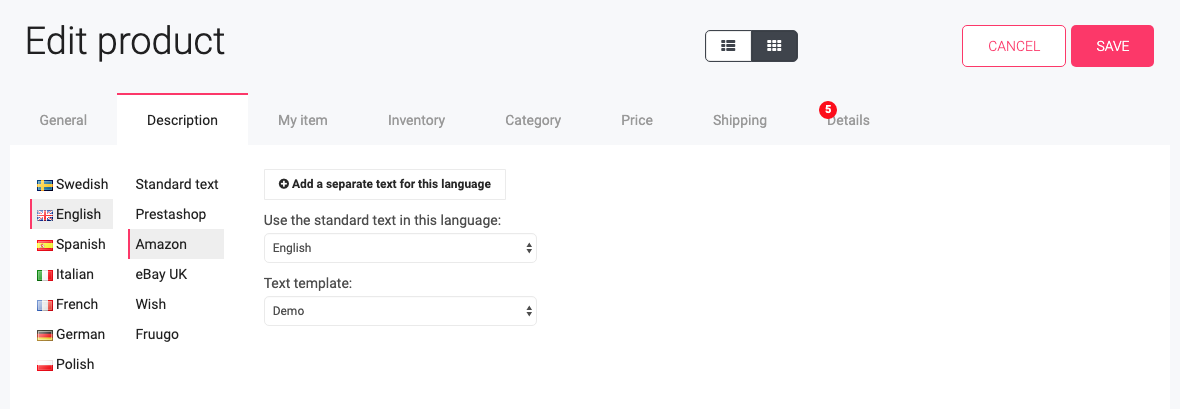This screenshot has height=409, width=1180.
Task: Click the Polish flag icon
Action: (x=44, y=365)
